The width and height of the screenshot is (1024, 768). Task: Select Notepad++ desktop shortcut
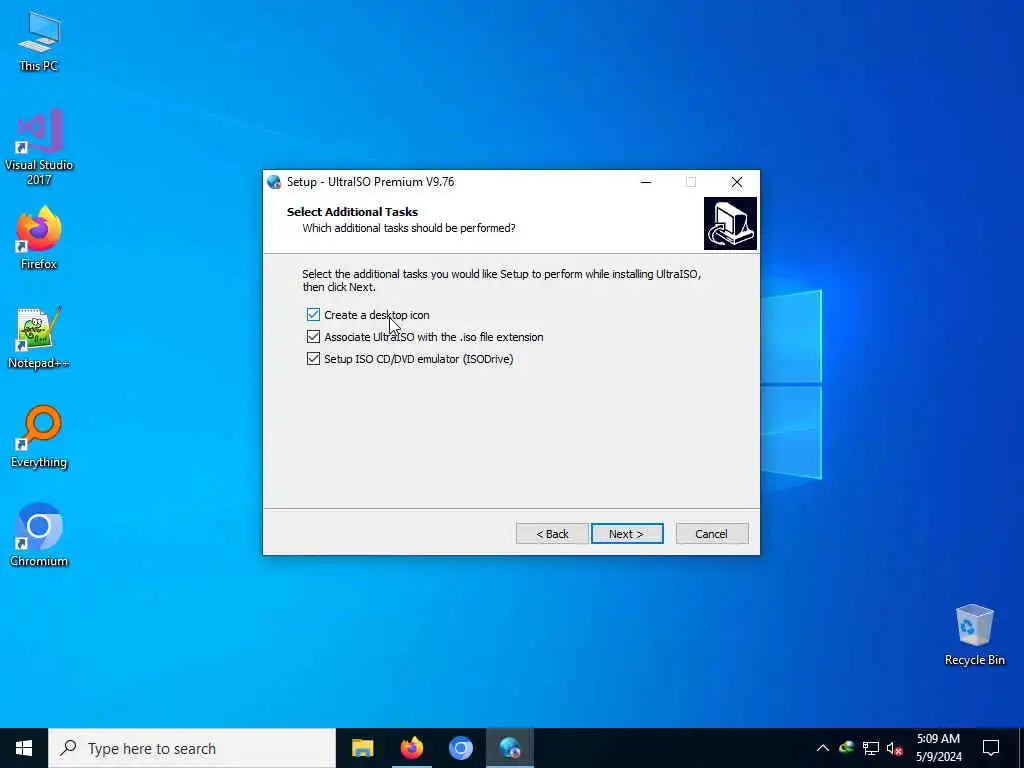[x=39, y=338]
